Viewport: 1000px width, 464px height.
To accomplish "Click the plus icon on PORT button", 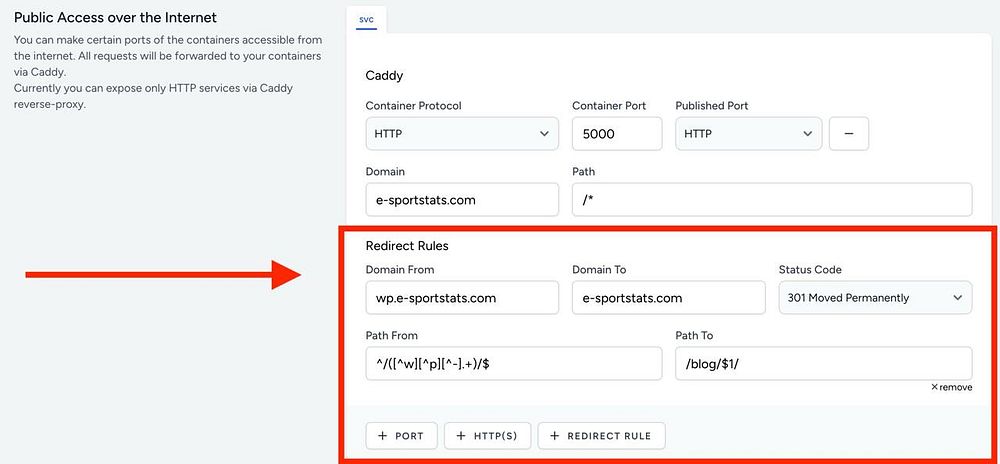I will [x=381, y=436].
